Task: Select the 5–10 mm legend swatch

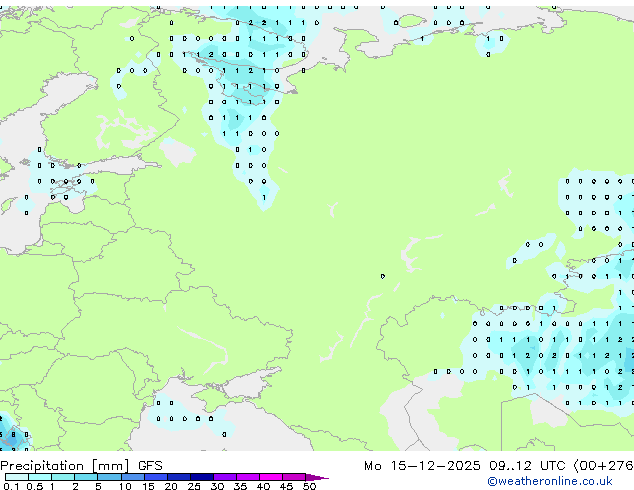Action: click(109, 477)
